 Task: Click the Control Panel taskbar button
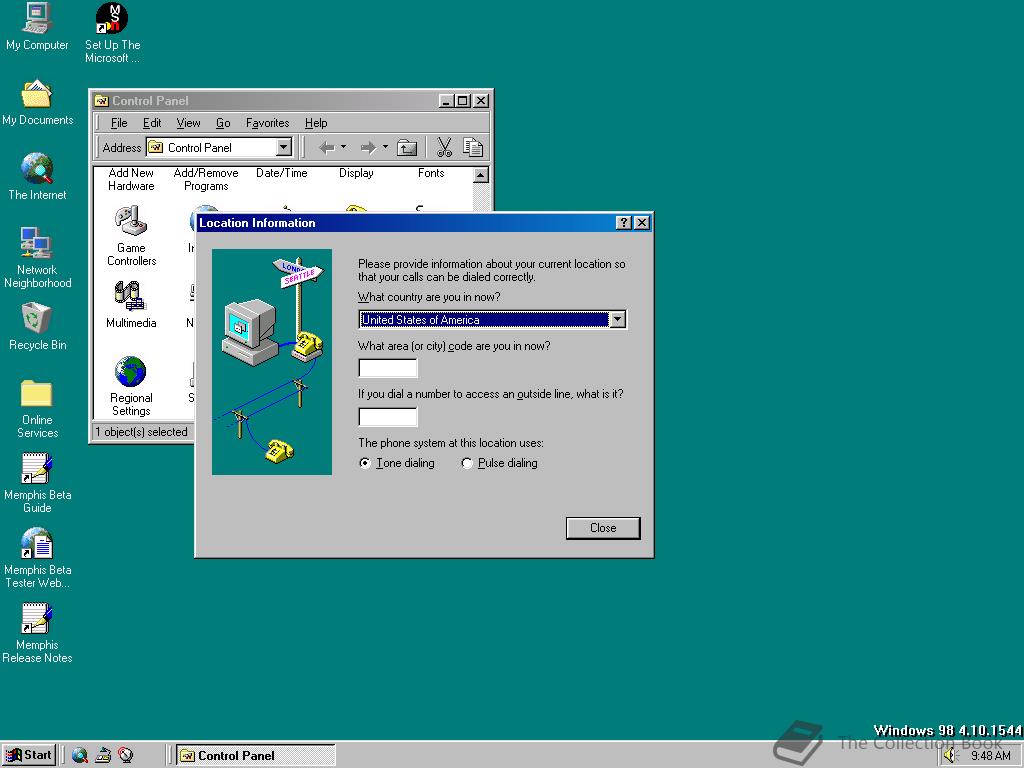pyautogui.click(x=255, y=756)
